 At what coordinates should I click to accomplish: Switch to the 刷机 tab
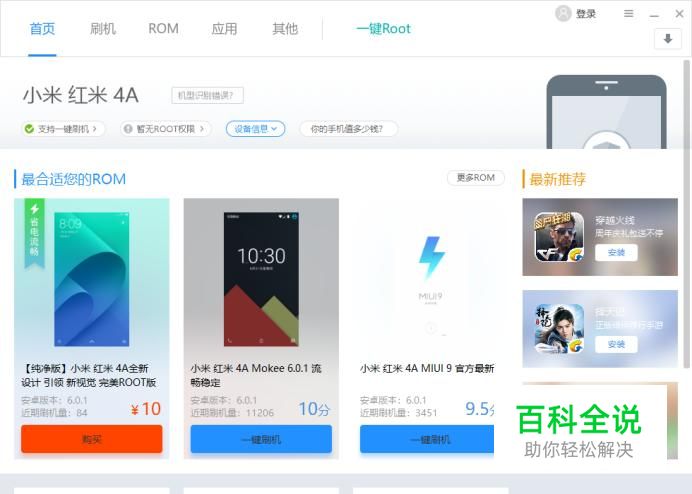[x=103, y=29]
